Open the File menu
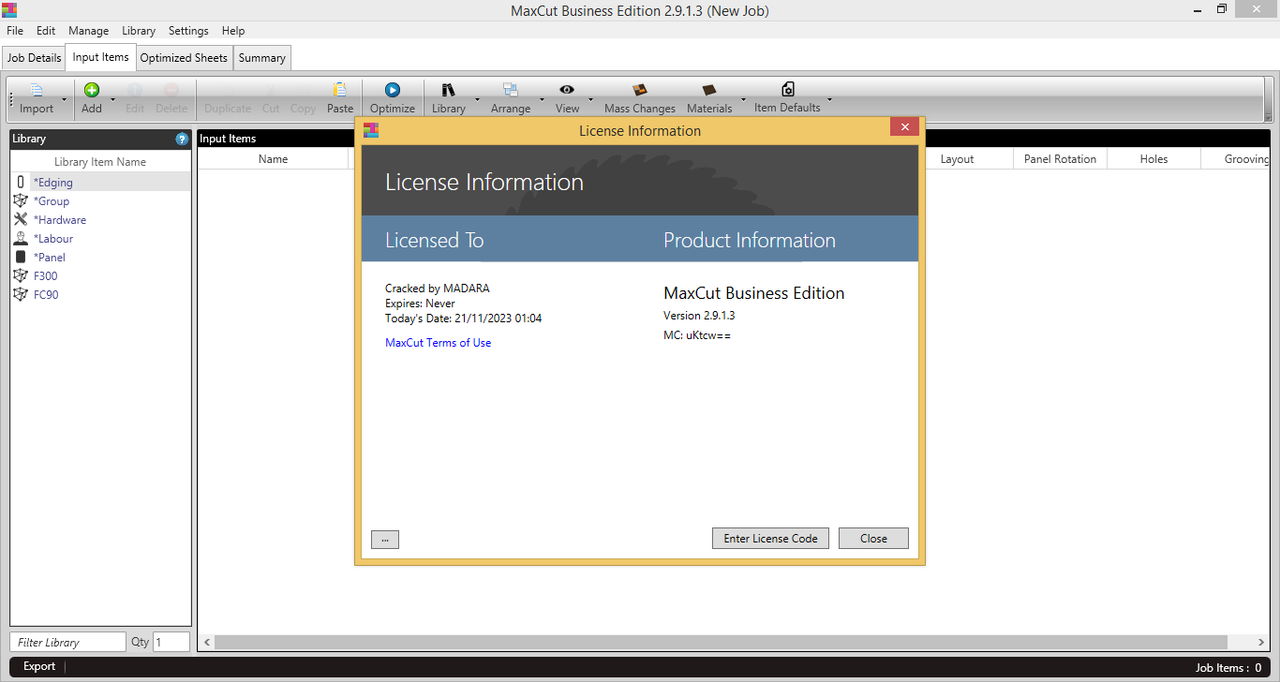 coord(15,31)
